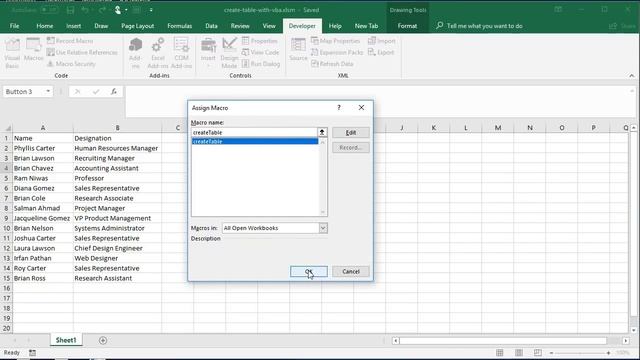The width and height of the screenshot is (640, 360).
Task: Open COM Add-ins dialog
Action: coord(181,53)
